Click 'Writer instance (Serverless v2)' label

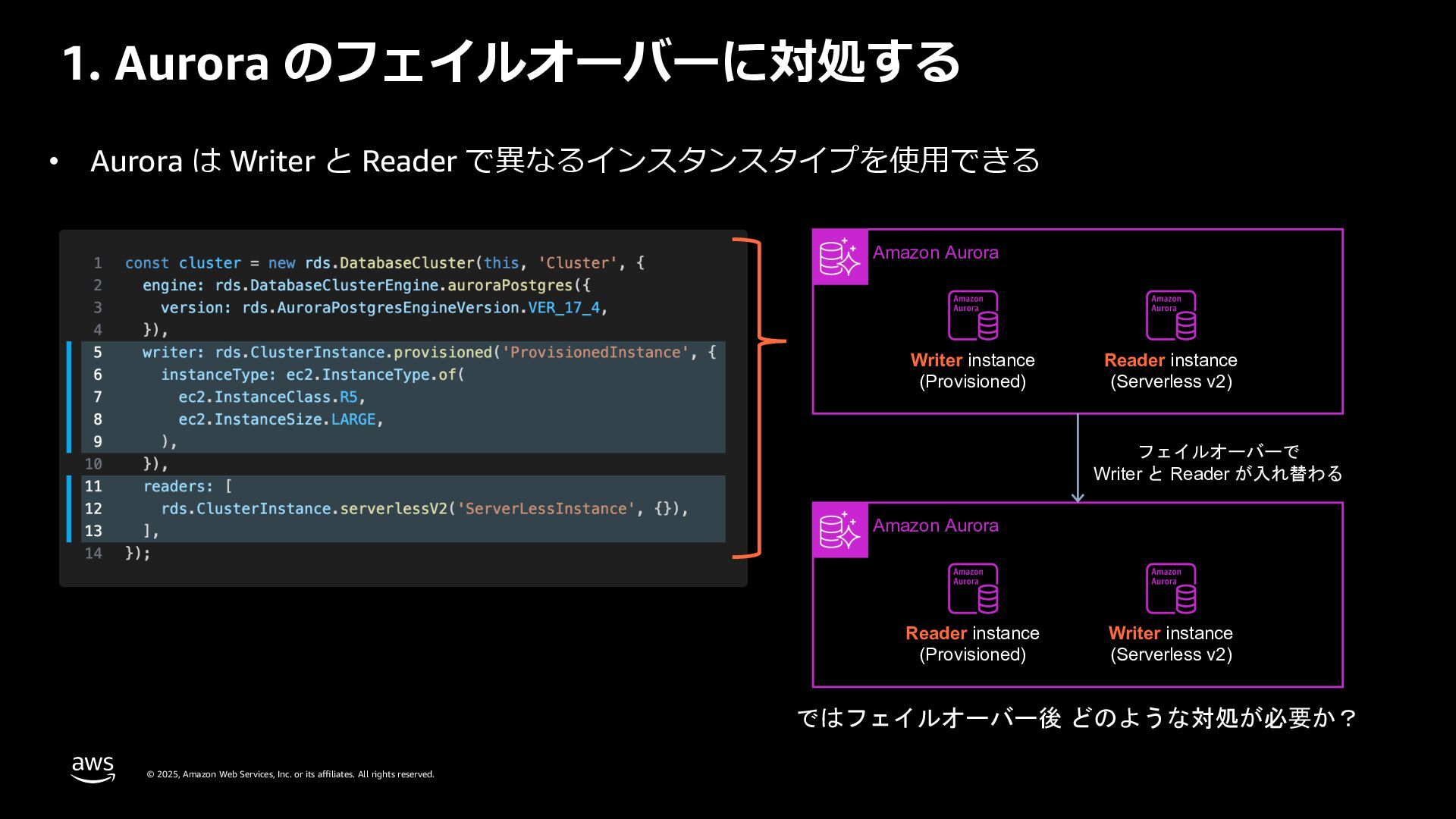(1171, 644)
